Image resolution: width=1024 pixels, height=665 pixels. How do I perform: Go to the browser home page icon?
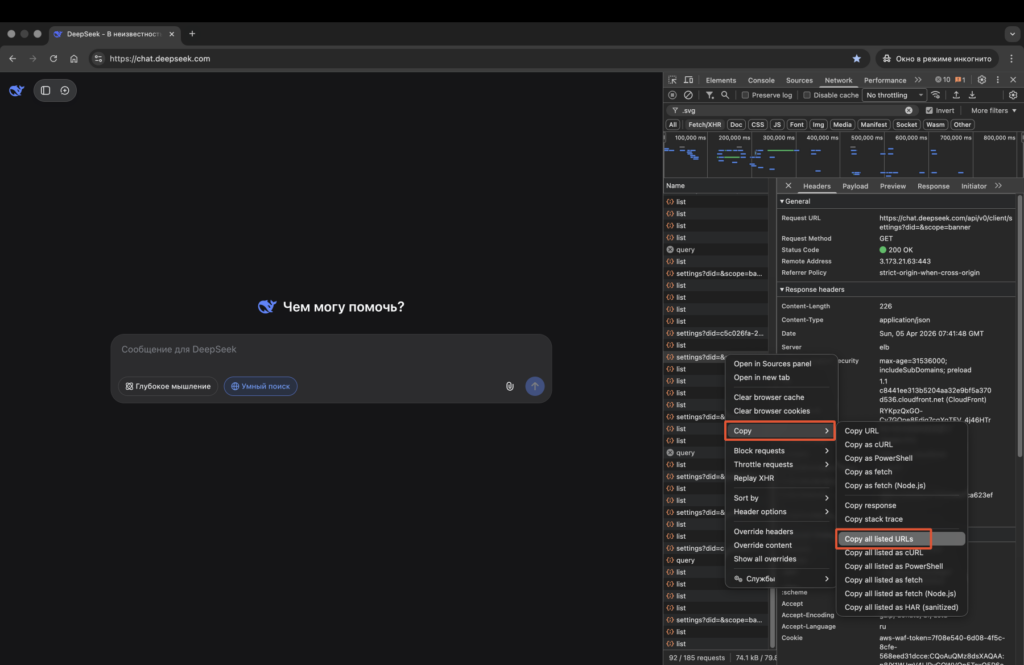74,59
